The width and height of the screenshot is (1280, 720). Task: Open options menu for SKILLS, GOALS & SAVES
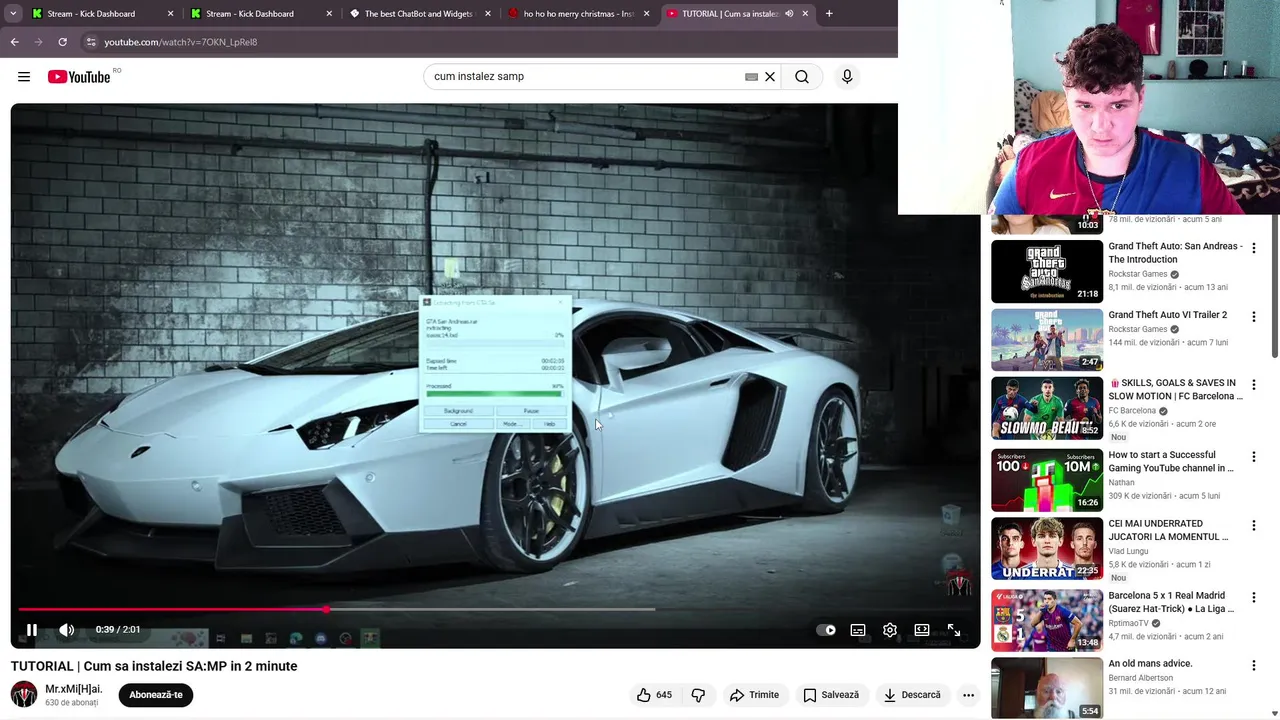coord(1253,385)
